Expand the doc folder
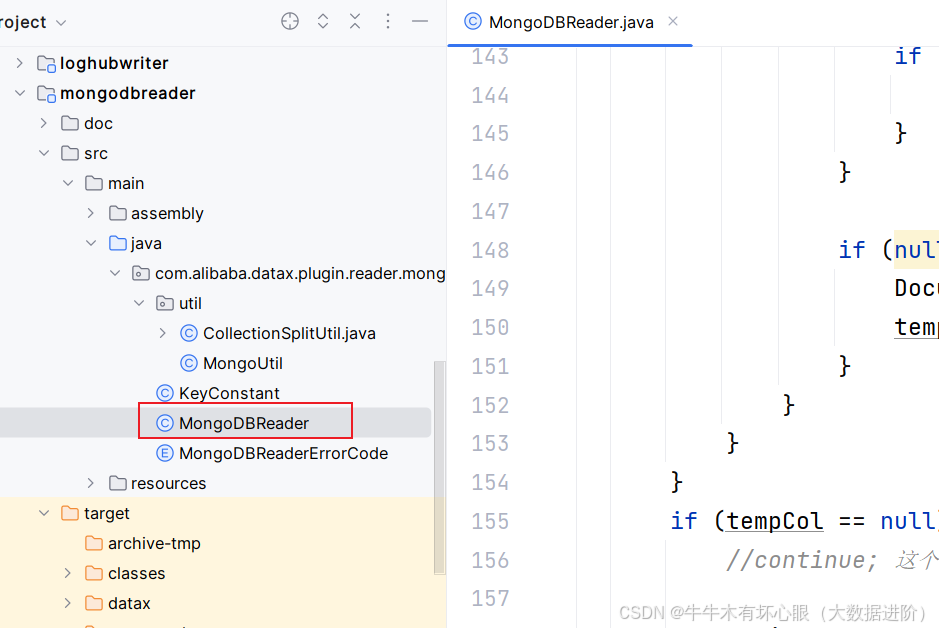The height and width of the screenshot is (628, 939). tap(43, 123)
